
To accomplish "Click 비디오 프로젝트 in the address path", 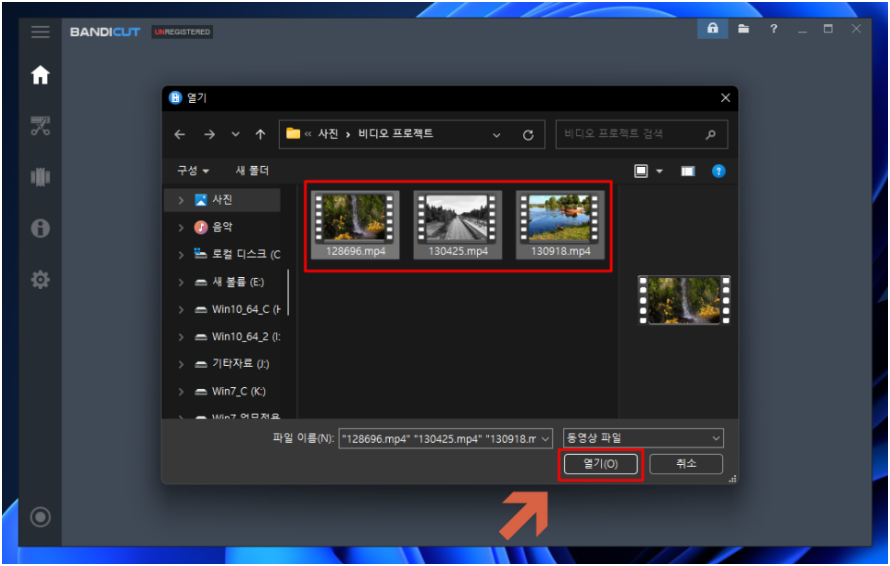I will pyautogui.click(x=395, y=134).
